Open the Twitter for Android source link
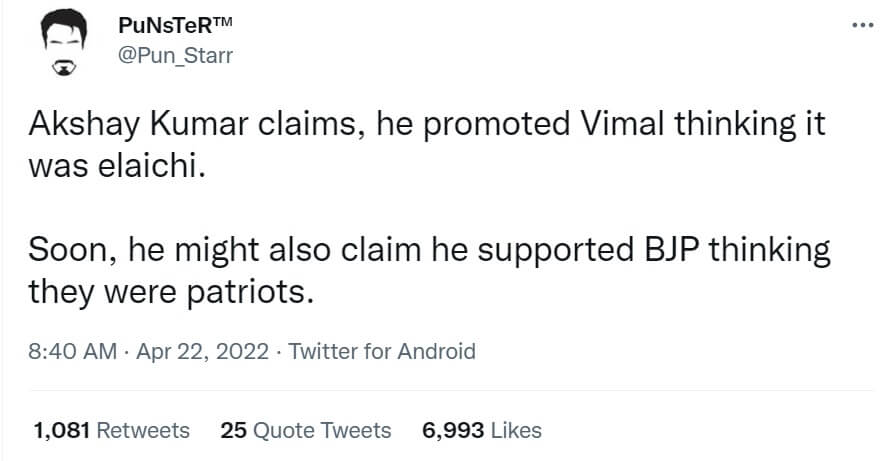The height and width of the screenshot is (461, 891). 381,351
